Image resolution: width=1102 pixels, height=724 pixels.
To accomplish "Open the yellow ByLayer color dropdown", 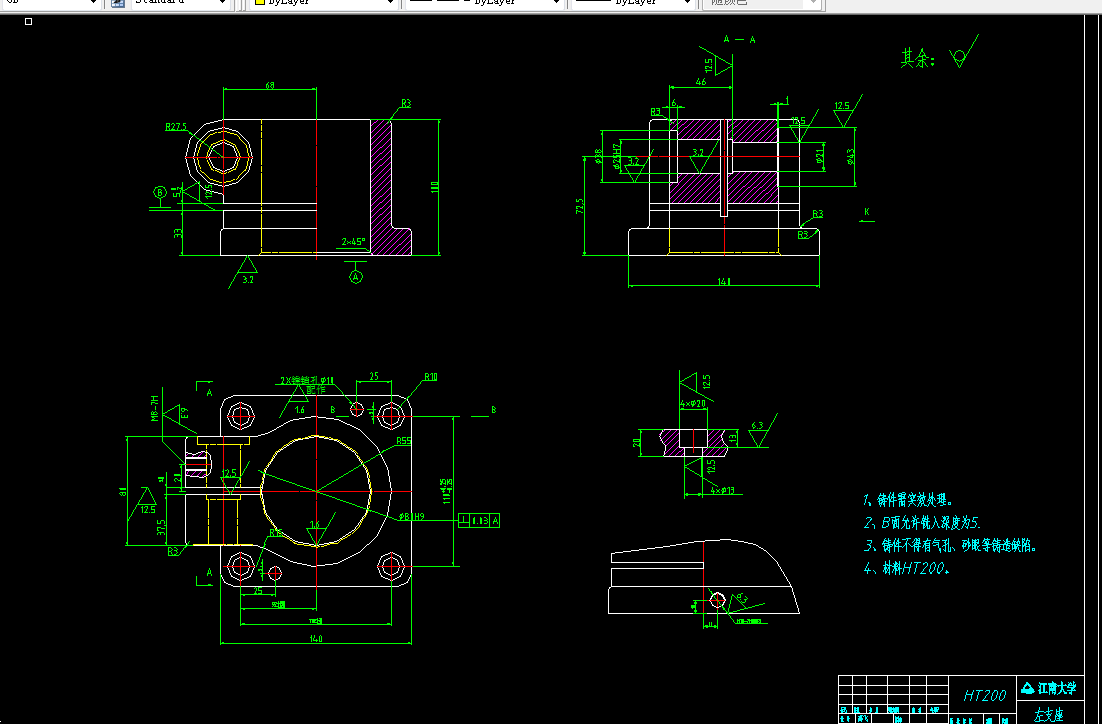I will [325, 3].
